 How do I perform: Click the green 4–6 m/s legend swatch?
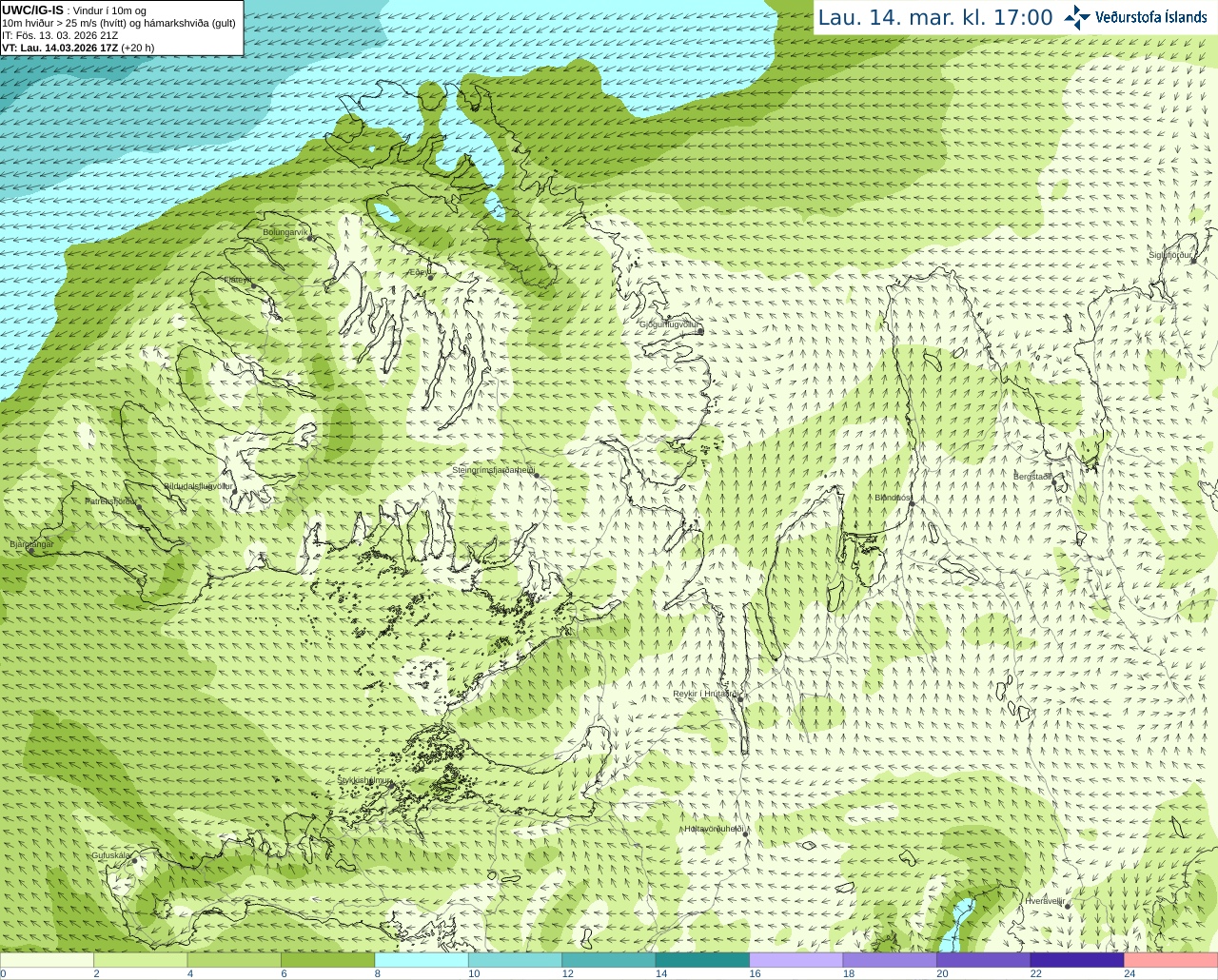tap(234, 960)
